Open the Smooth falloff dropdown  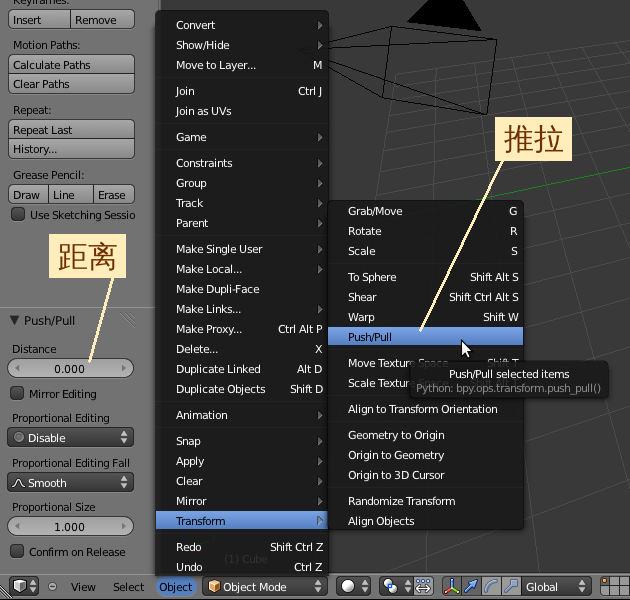[70, 482]
